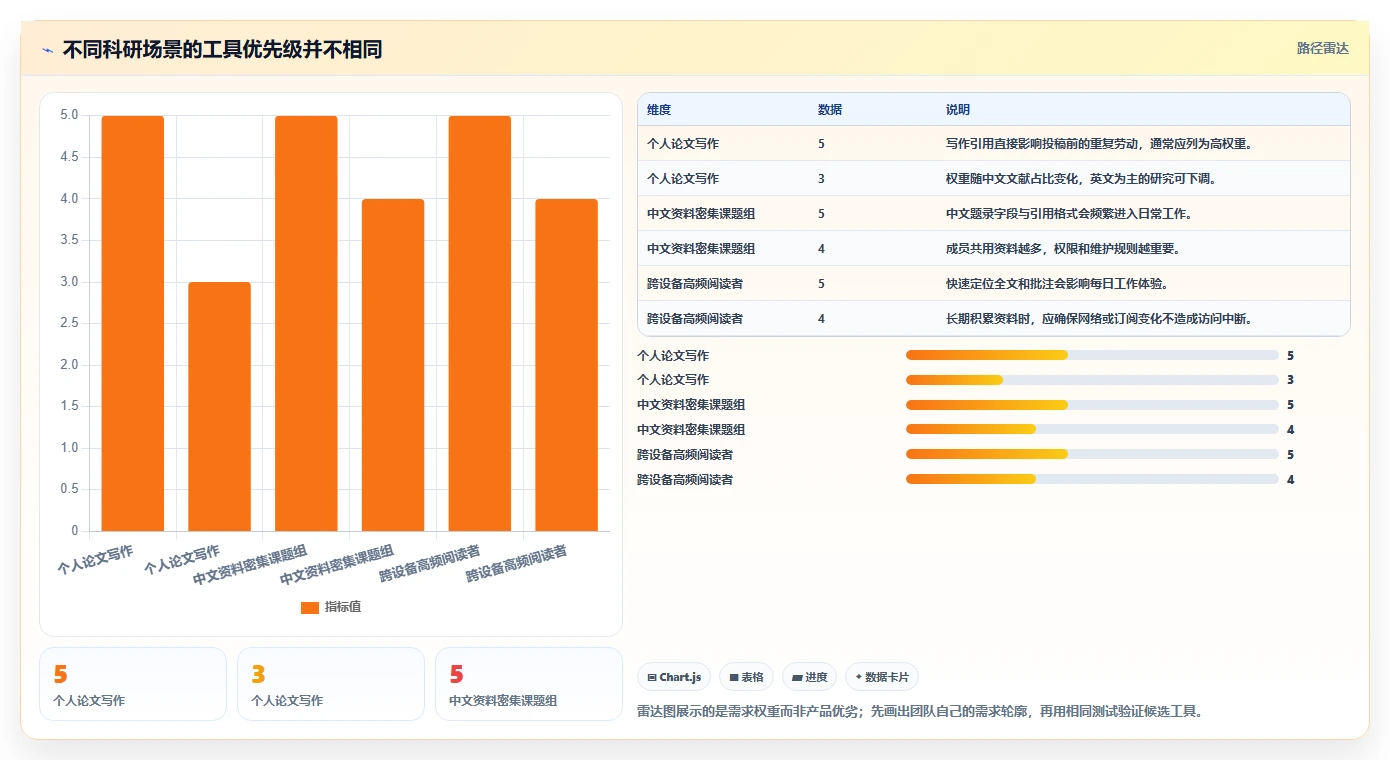Click the 1.5 y-axis label
Image resolution: width=1390 pixels, height=760 pixels.
[68, 406]
